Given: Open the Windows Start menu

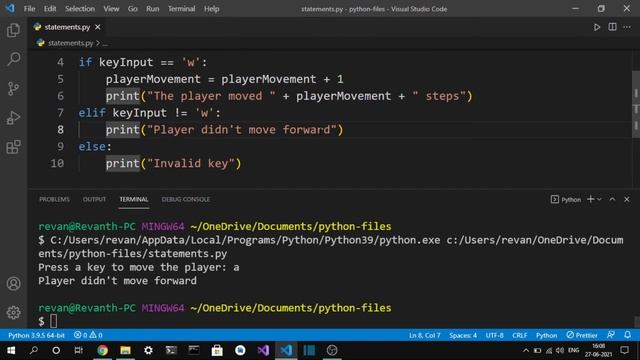Looking at the screenshot, I should click(11, 350).
